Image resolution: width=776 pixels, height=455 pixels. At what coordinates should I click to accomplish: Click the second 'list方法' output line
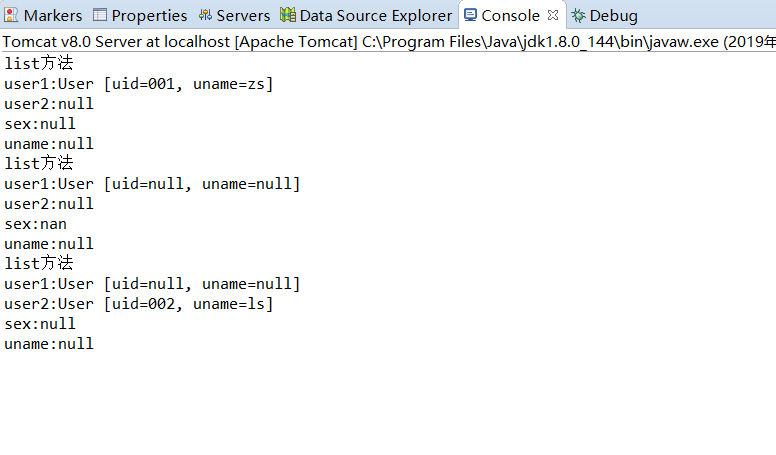point(39,163)
